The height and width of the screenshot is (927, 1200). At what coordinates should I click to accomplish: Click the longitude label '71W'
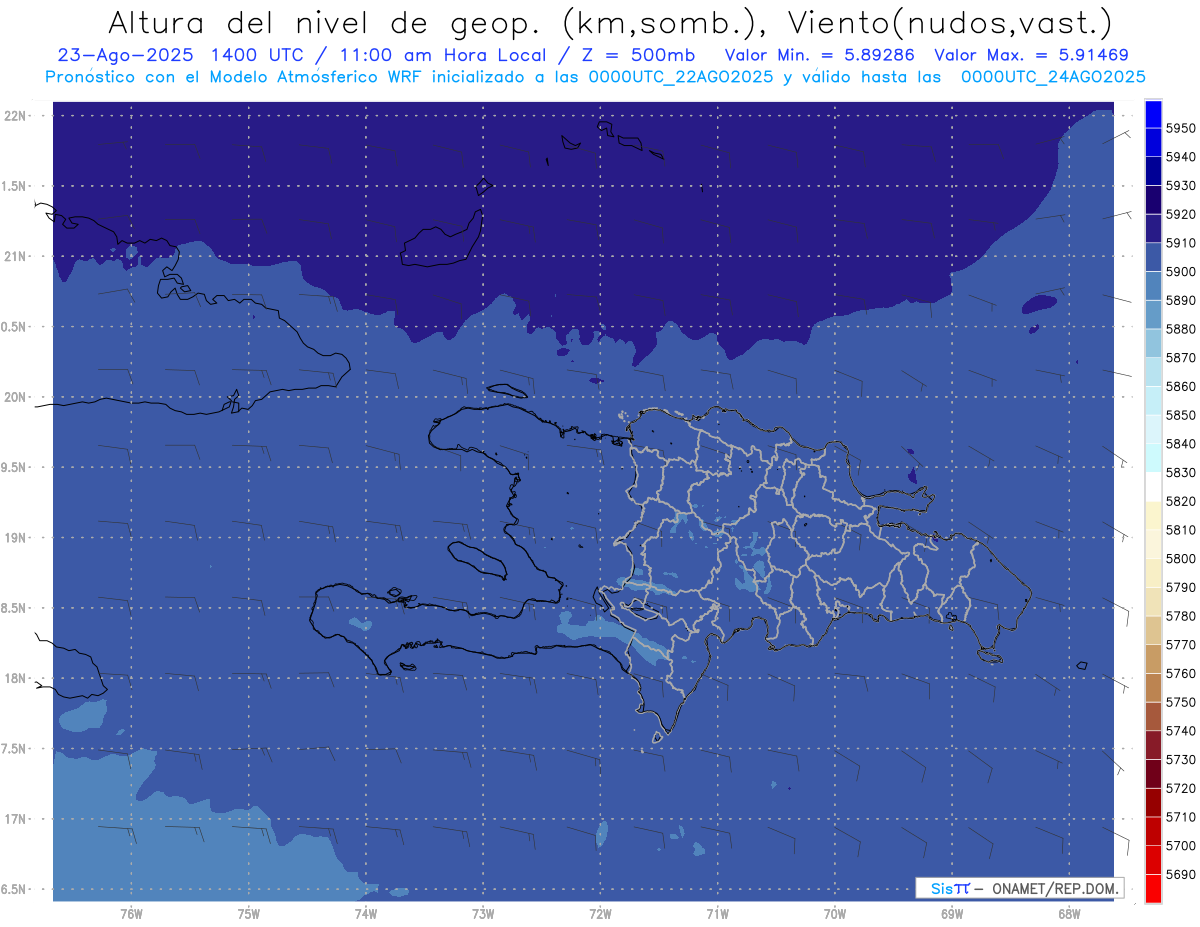717,914
